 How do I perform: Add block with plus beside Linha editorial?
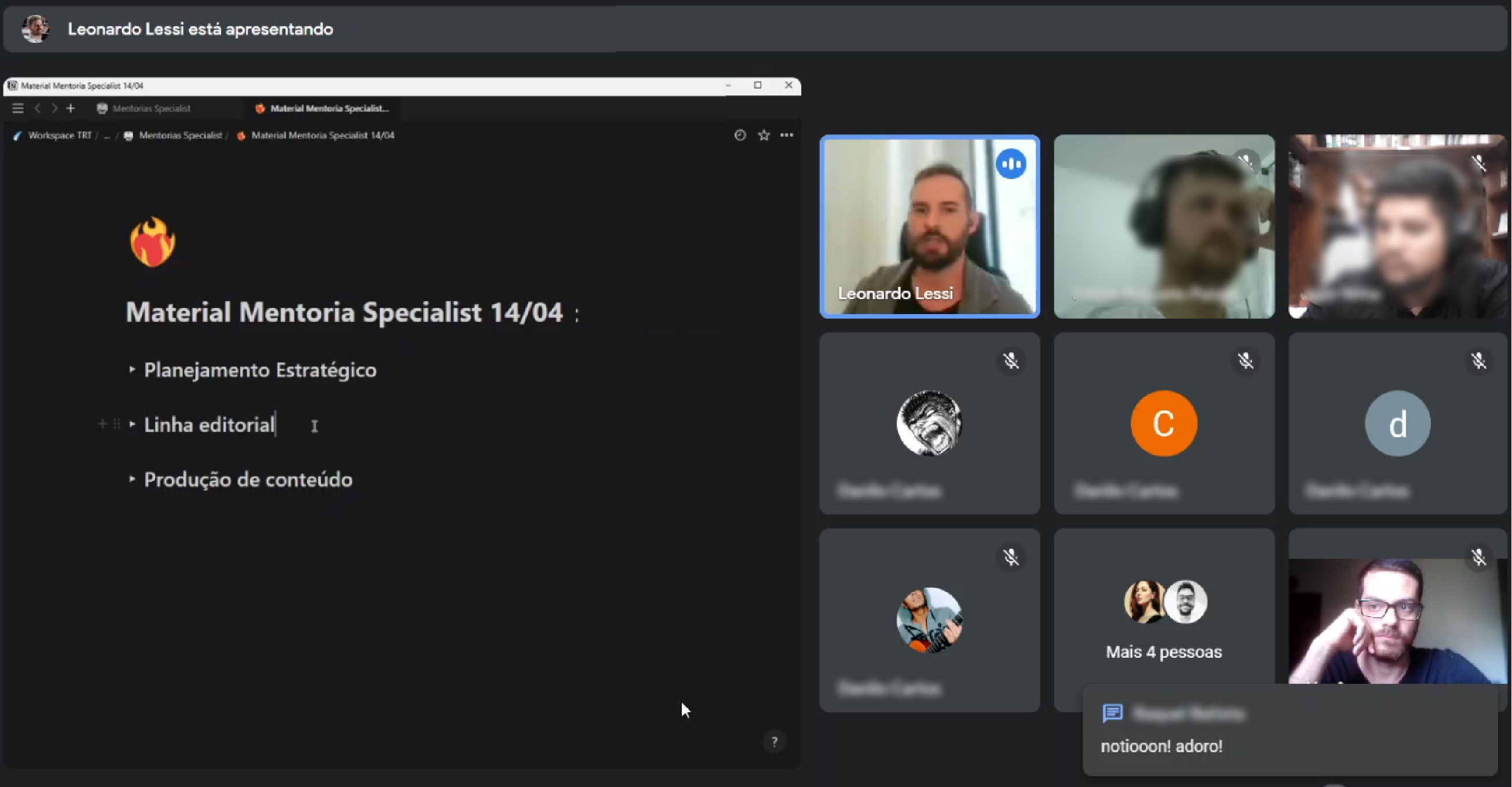click(x=102, y=424)
